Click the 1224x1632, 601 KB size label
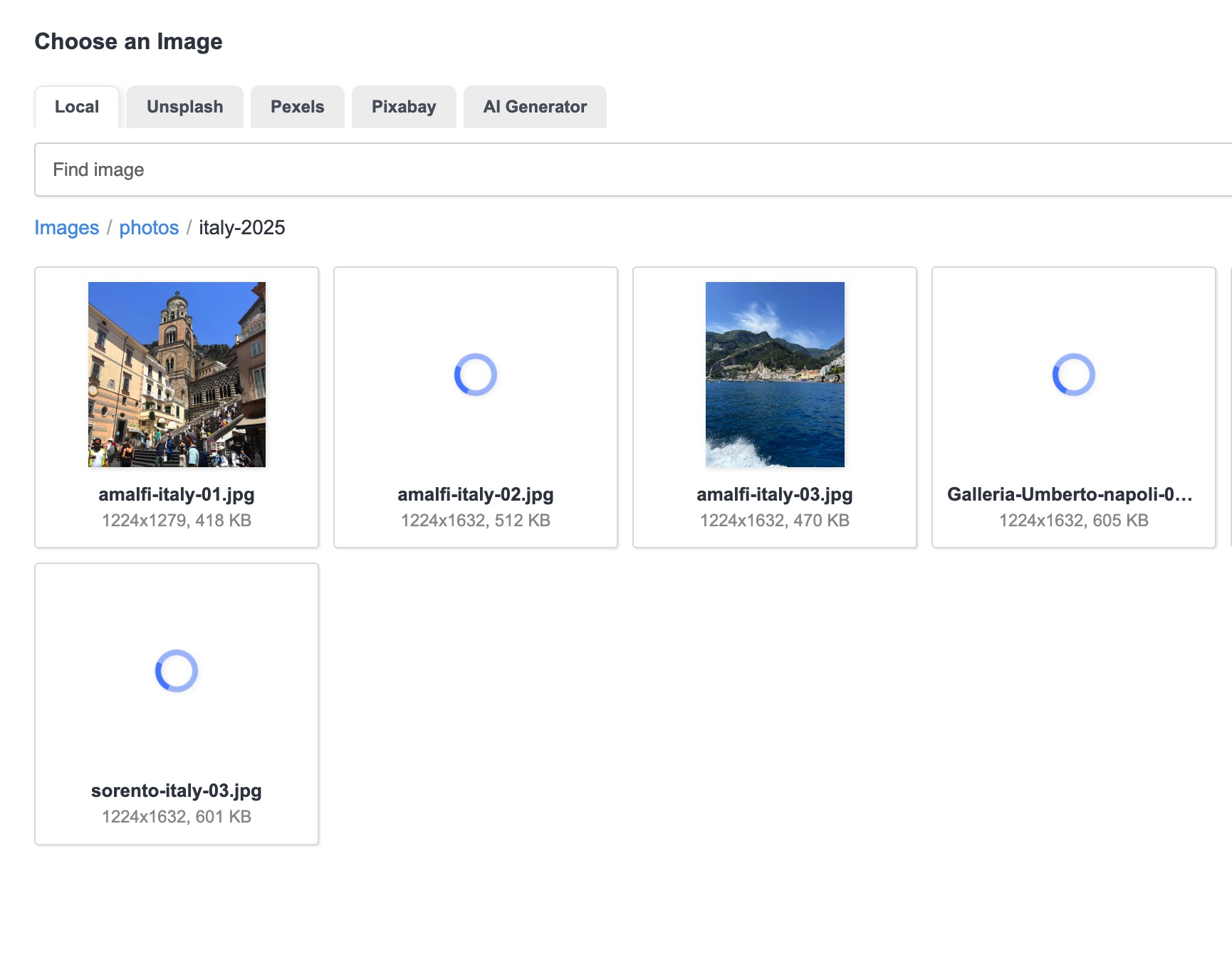Viewport: 1232px width, 960px height. [x=177, y=817]
